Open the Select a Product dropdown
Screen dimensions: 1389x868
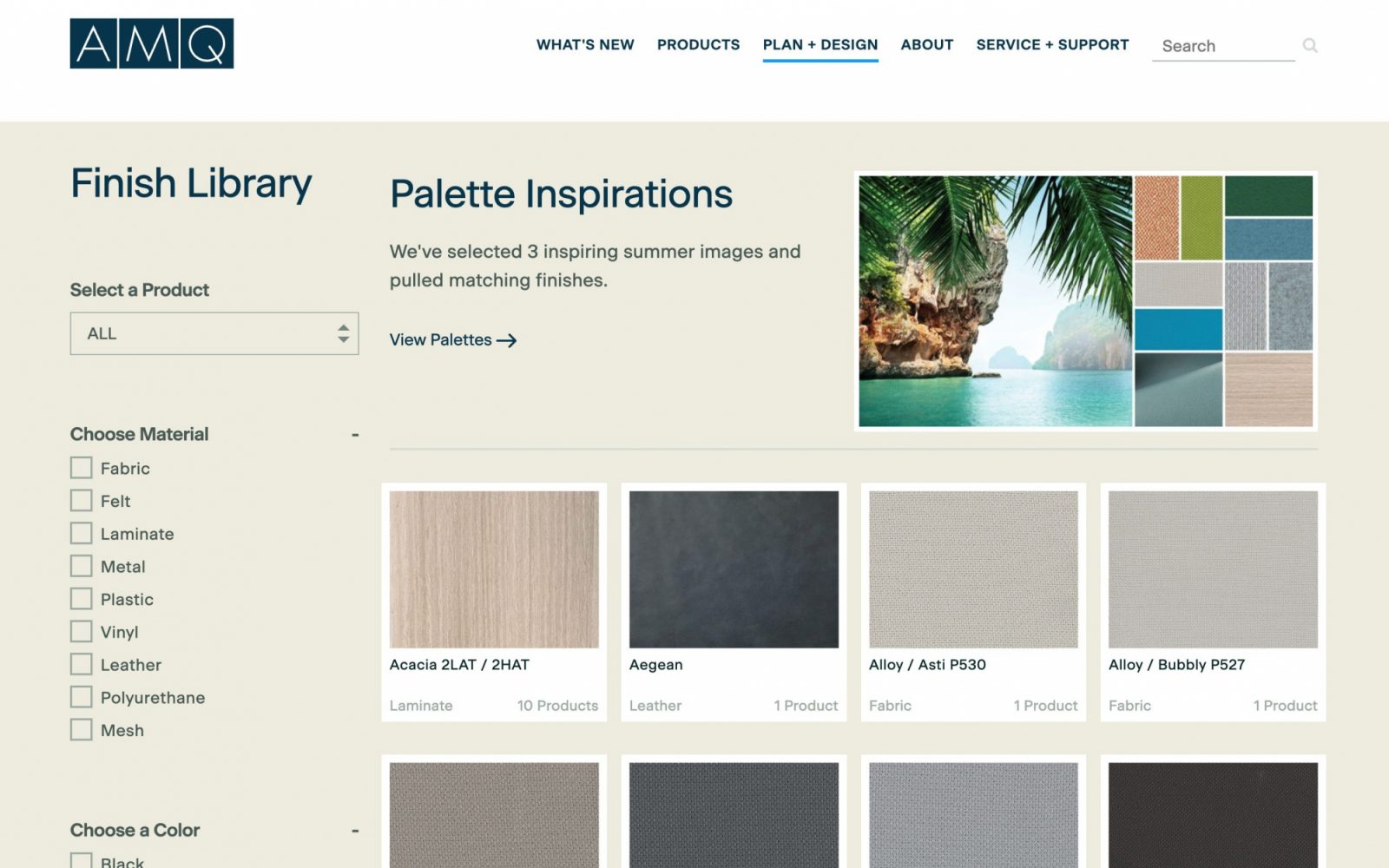(x=214, y=333)
